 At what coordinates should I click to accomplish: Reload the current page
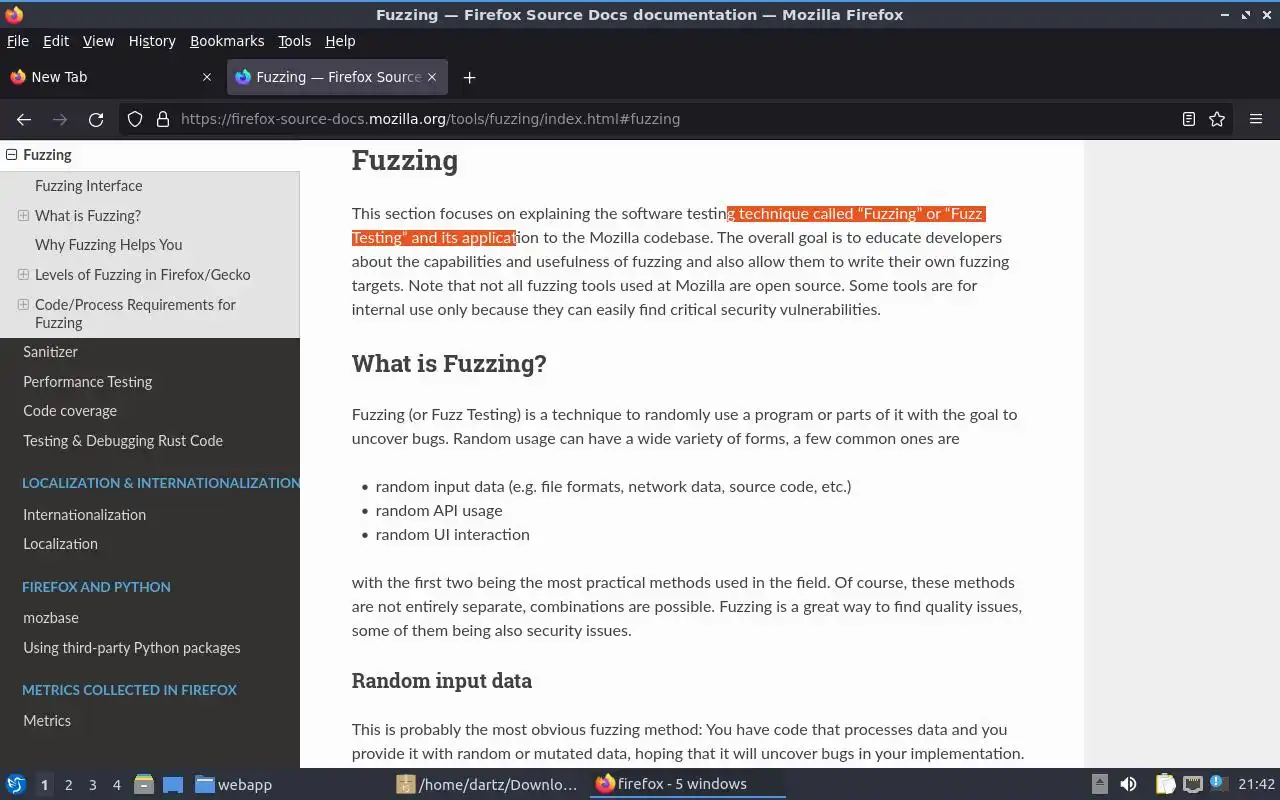click(96, 119)
